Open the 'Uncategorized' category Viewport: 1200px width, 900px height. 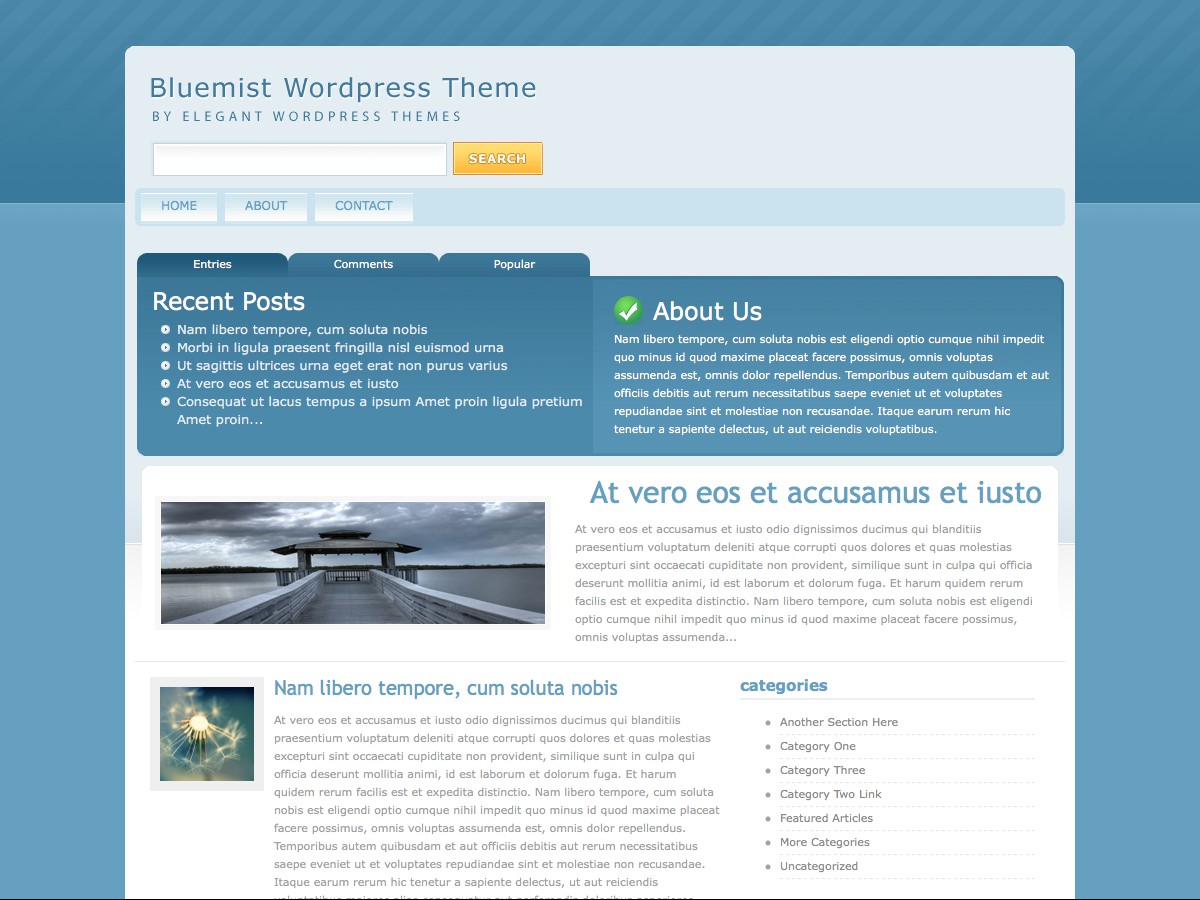tap(819, 866)
